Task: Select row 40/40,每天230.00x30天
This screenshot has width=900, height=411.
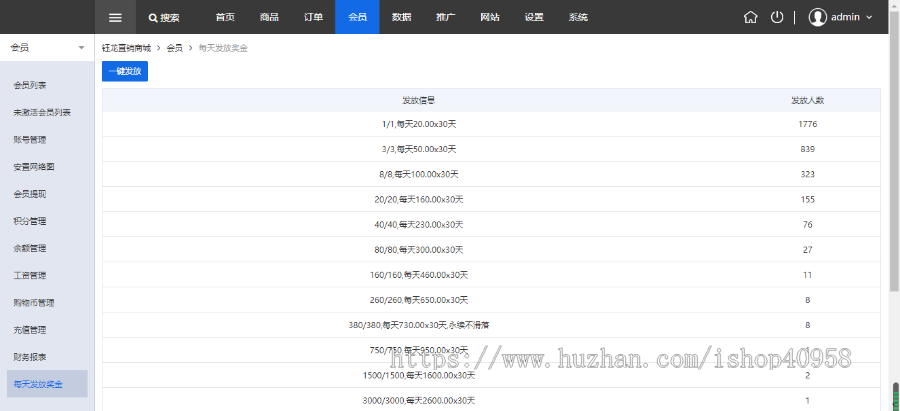Action: tap(491, 224)
